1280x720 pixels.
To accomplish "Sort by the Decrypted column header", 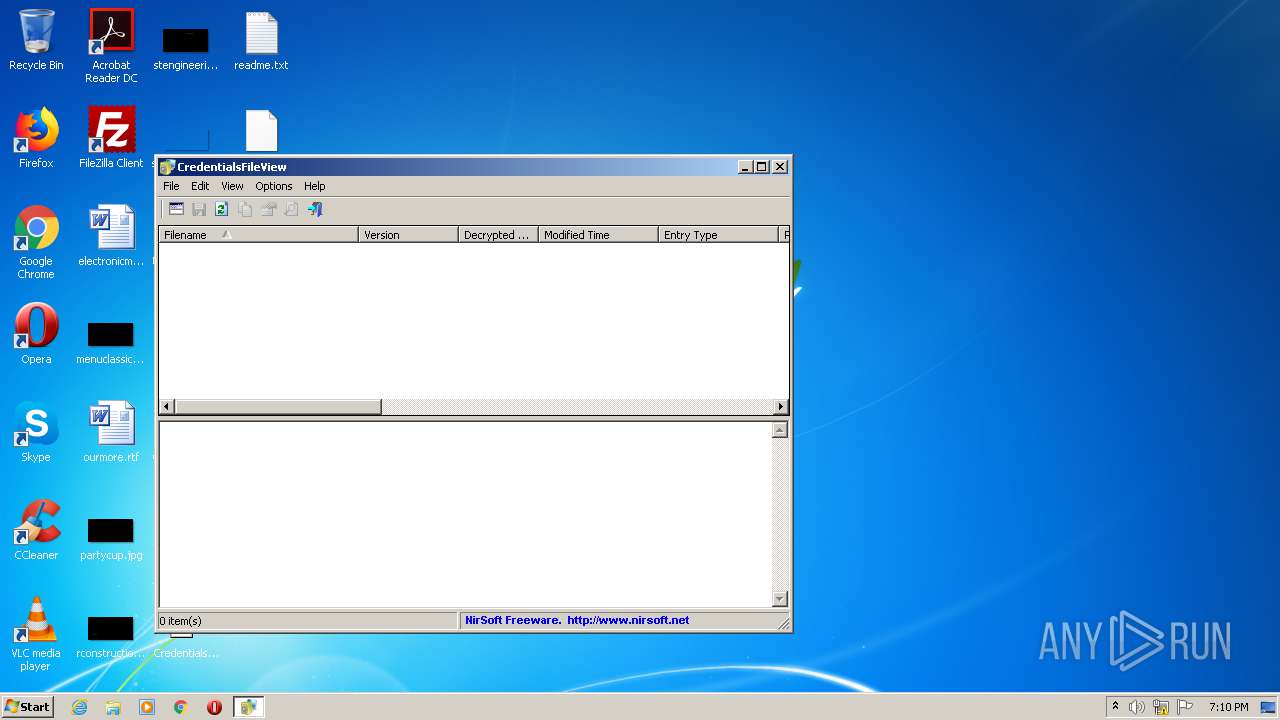I will pos(498,235).
